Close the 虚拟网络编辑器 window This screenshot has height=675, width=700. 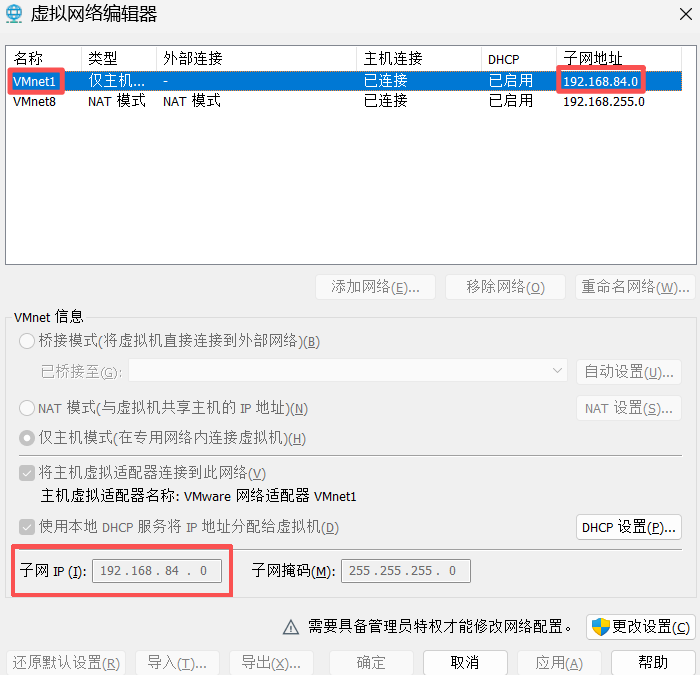(x=686, y=14)
